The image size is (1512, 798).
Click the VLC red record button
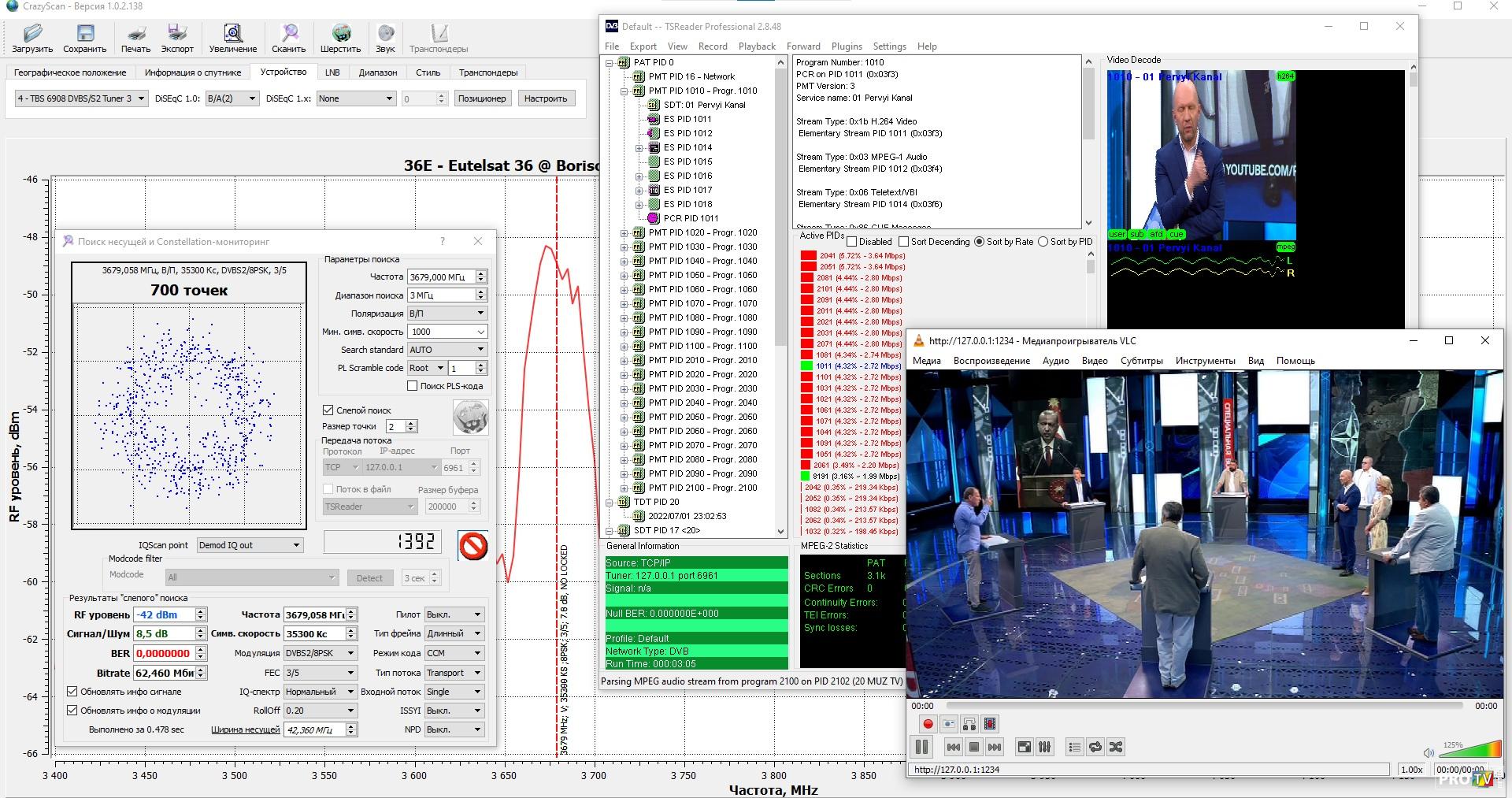coord(928,724)
